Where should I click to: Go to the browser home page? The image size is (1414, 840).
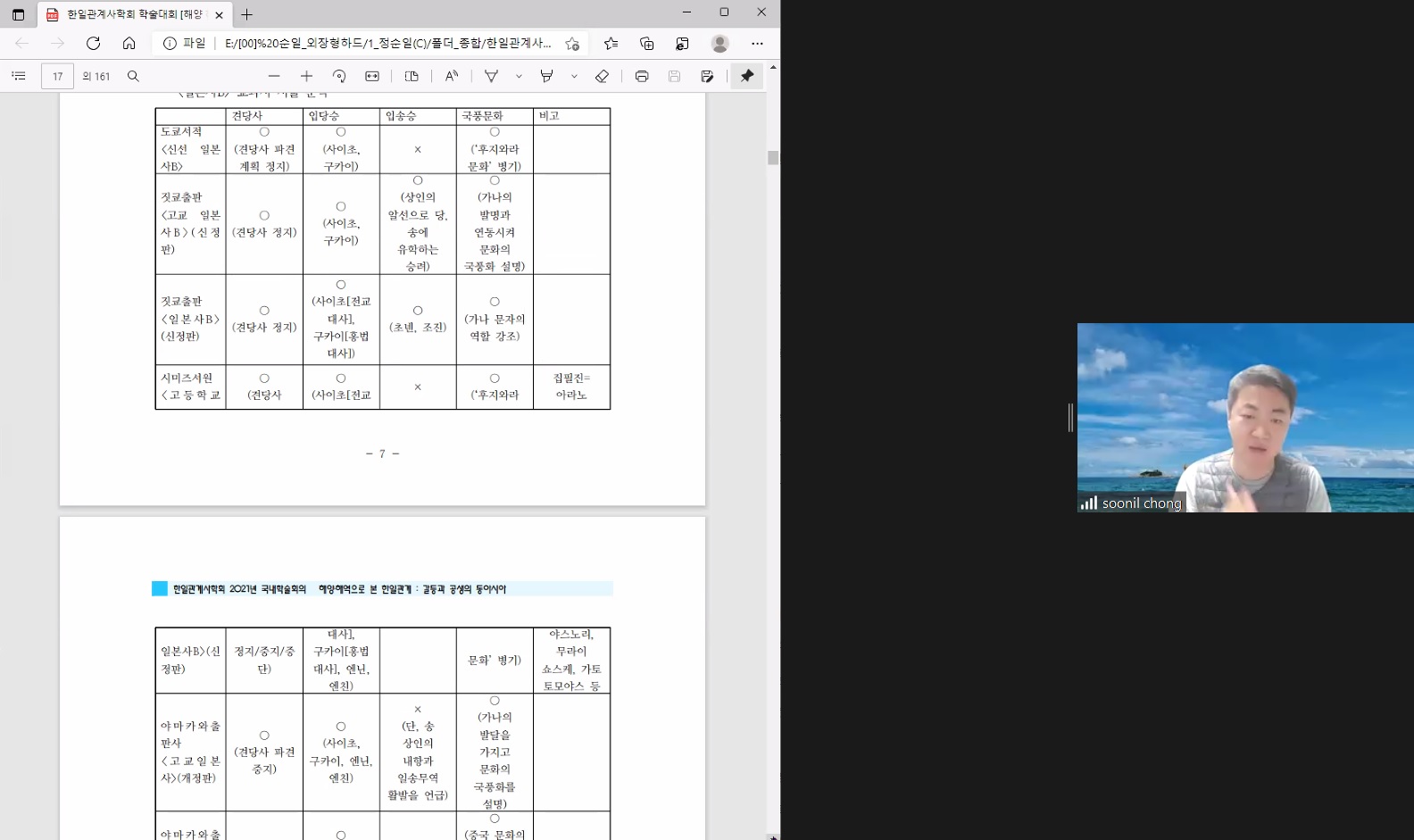pos(129,43)
